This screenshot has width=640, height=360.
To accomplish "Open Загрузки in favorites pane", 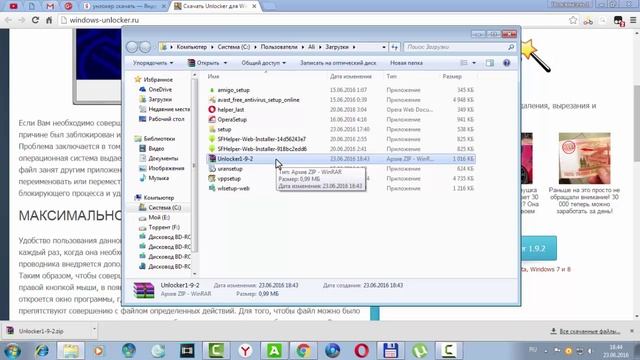I will [160, 99].
